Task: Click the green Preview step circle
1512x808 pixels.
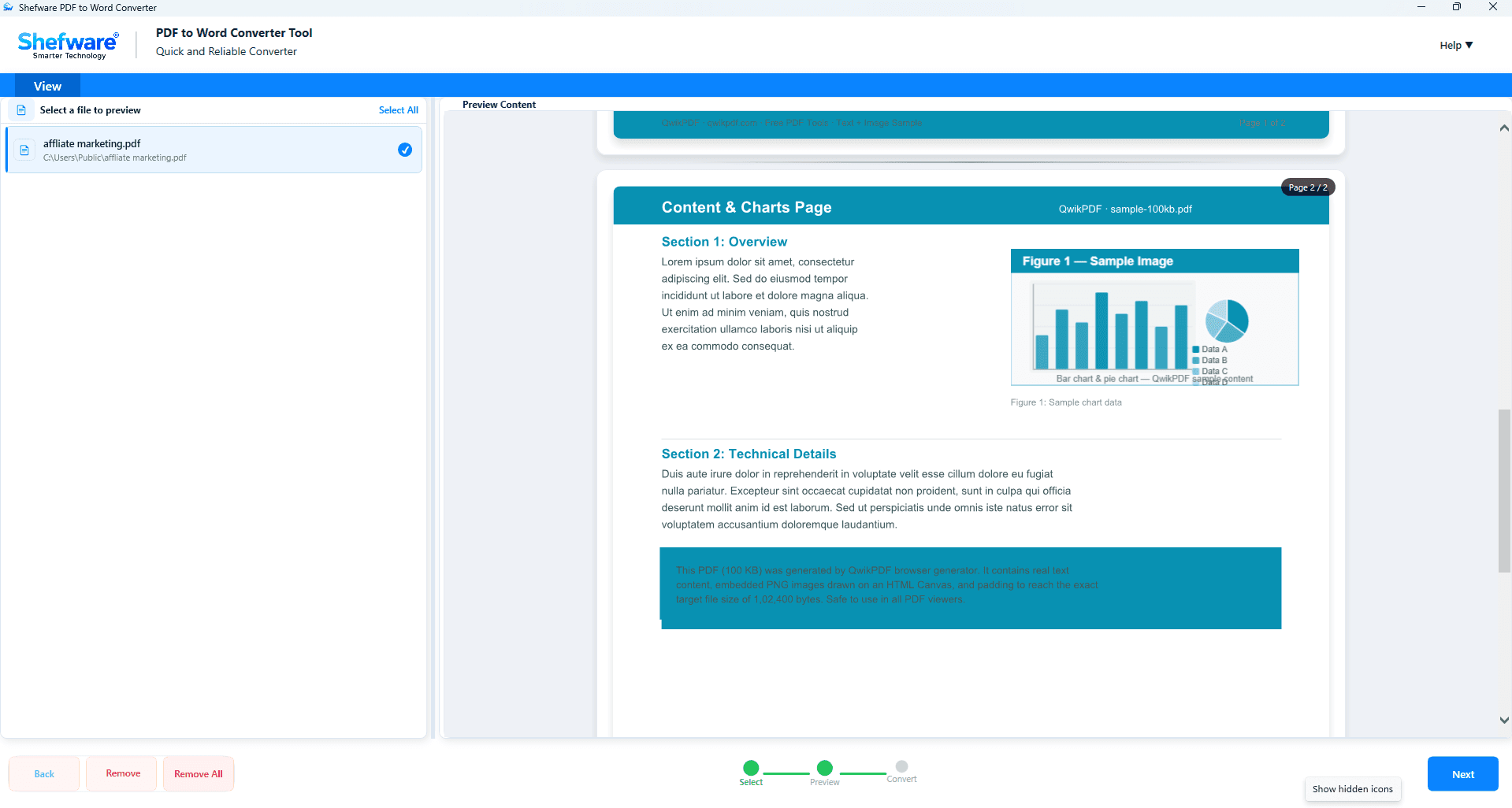Action: pos(825,767)
